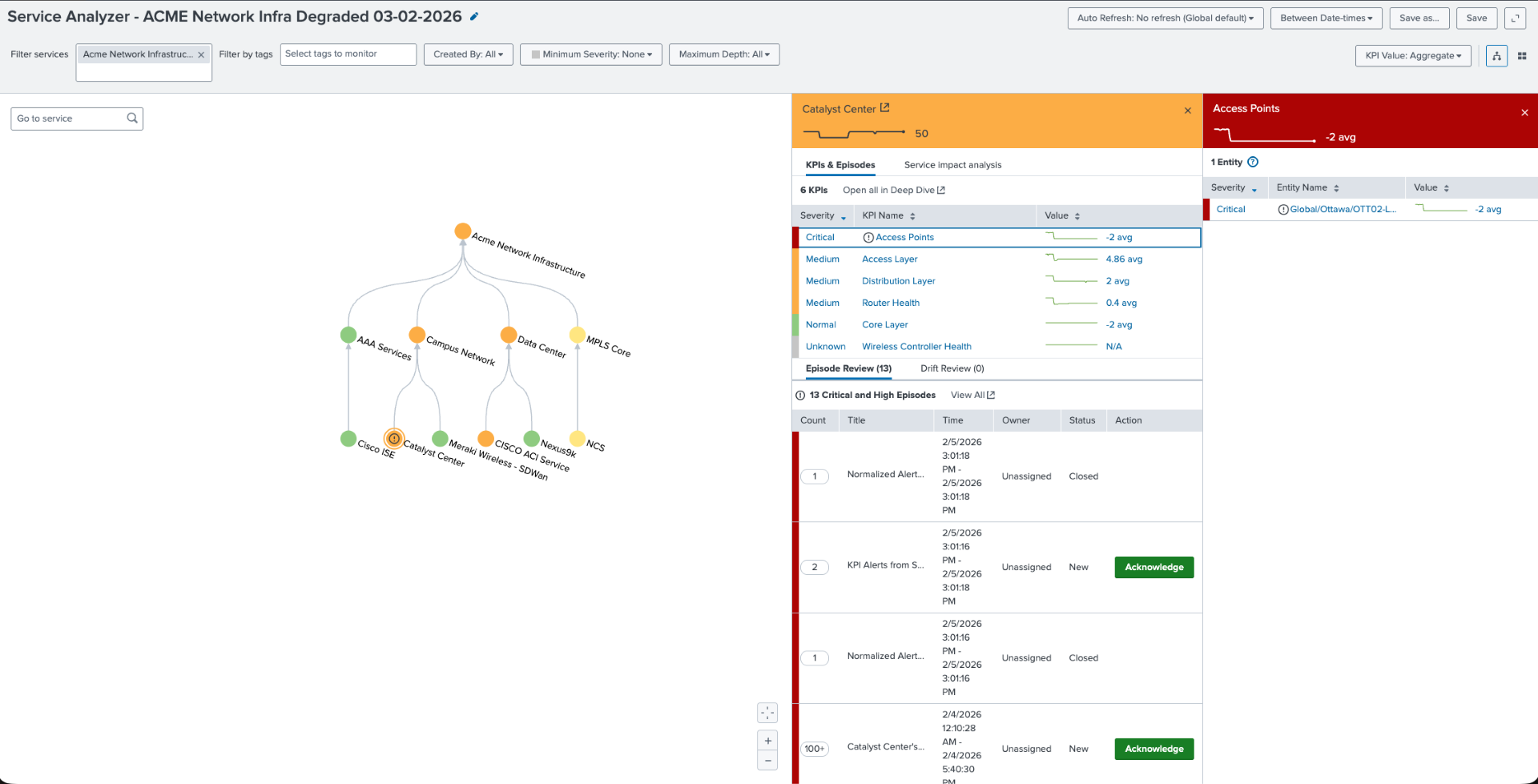1538x784 pixels.
Task: Switch to tile view layout
Action: tap(1522, 56)
